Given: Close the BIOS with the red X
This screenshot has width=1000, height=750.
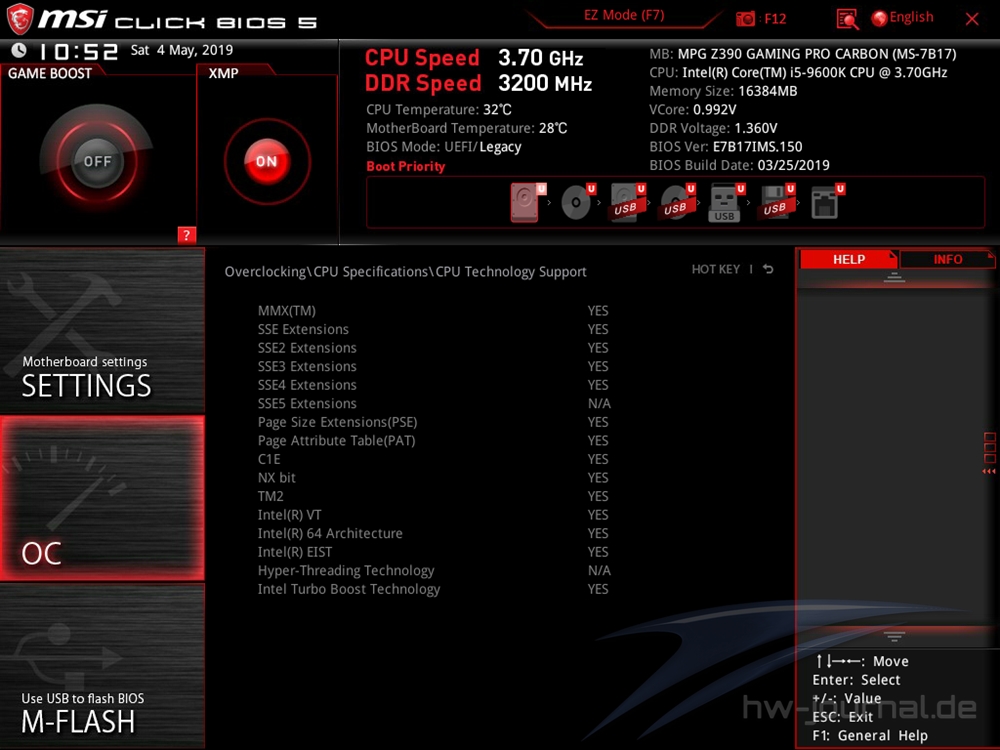Looking at the screenshot, I should 972,18.
